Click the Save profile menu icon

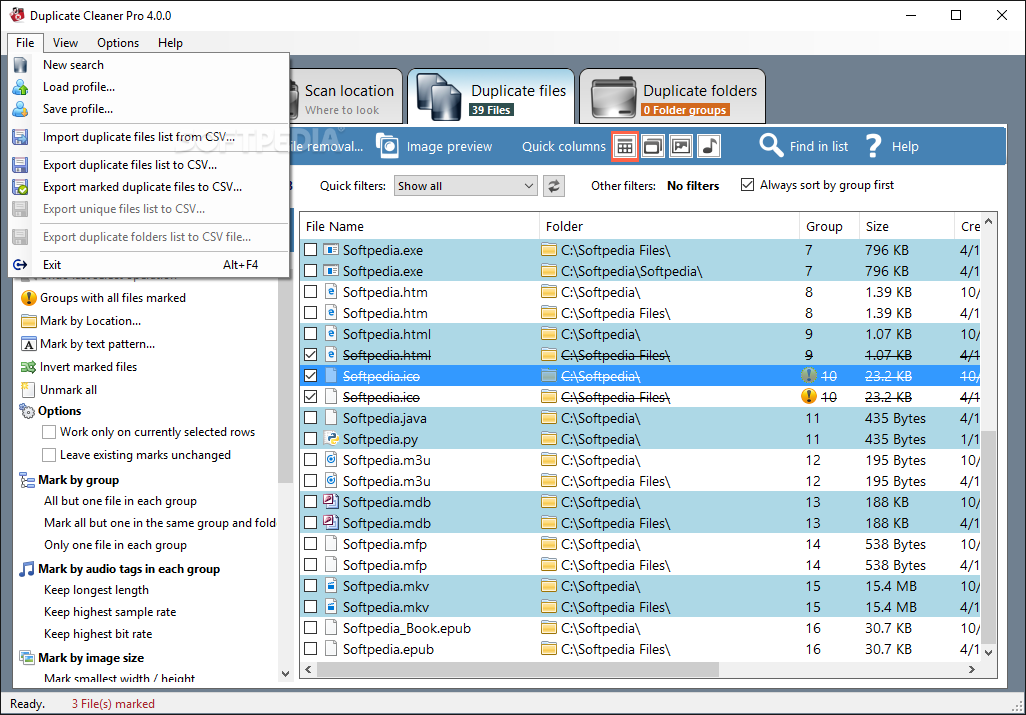point(20,109)
